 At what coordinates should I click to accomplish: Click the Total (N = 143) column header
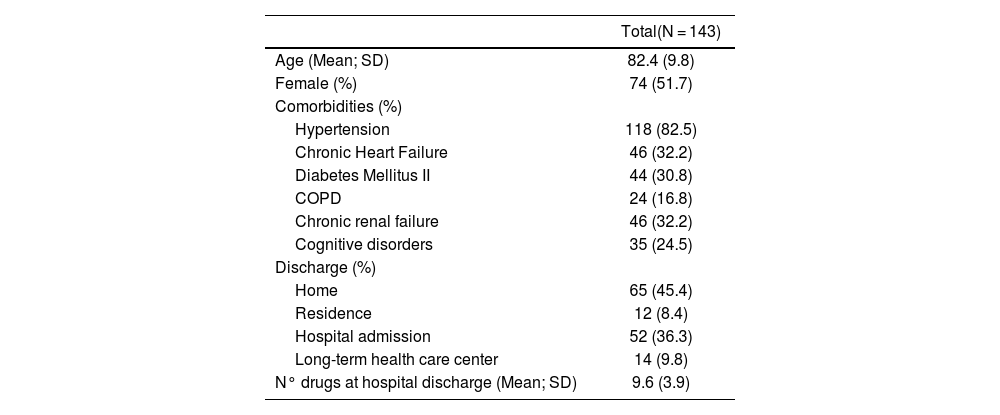tap(671, 32)
